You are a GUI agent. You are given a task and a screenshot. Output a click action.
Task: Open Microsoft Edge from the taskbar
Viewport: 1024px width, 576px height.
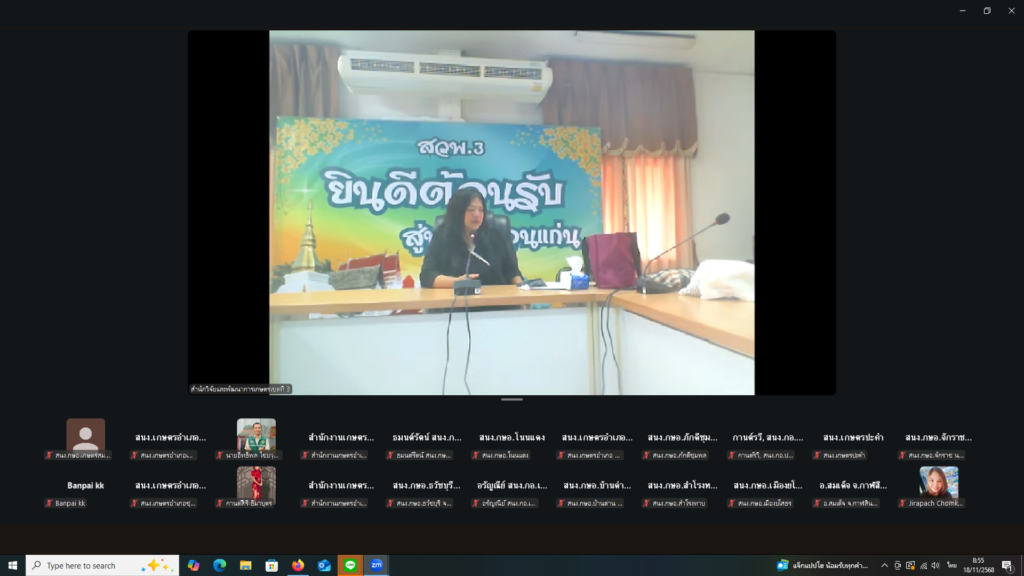[x=220, y=565]
